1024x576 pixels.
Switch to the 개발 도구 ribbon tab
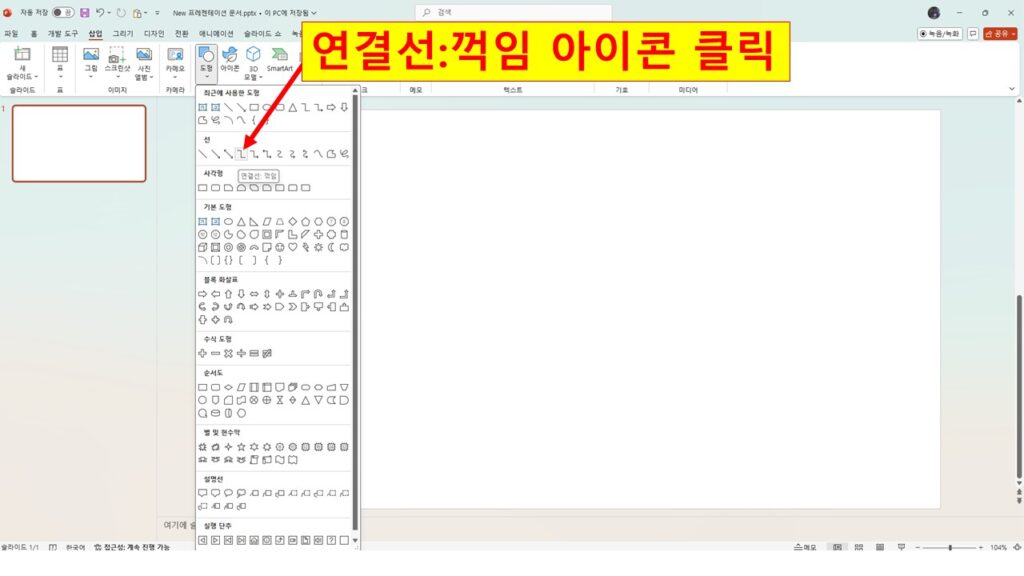tap(62, 33)
